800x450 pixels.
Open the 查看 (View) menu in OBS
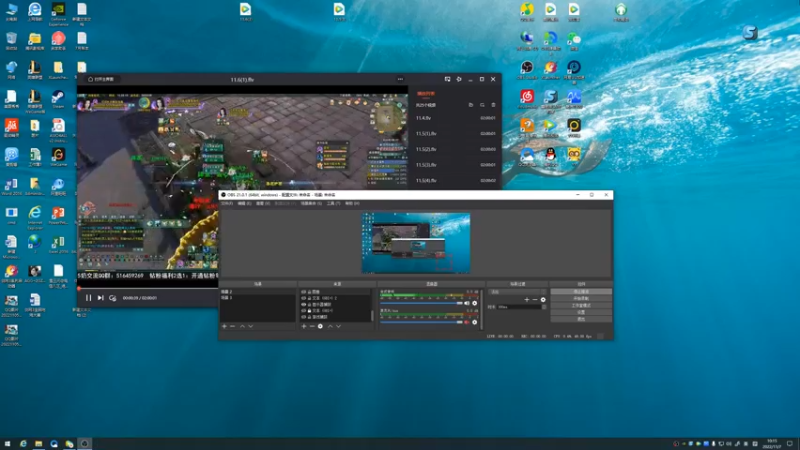[x=263, y=204]
